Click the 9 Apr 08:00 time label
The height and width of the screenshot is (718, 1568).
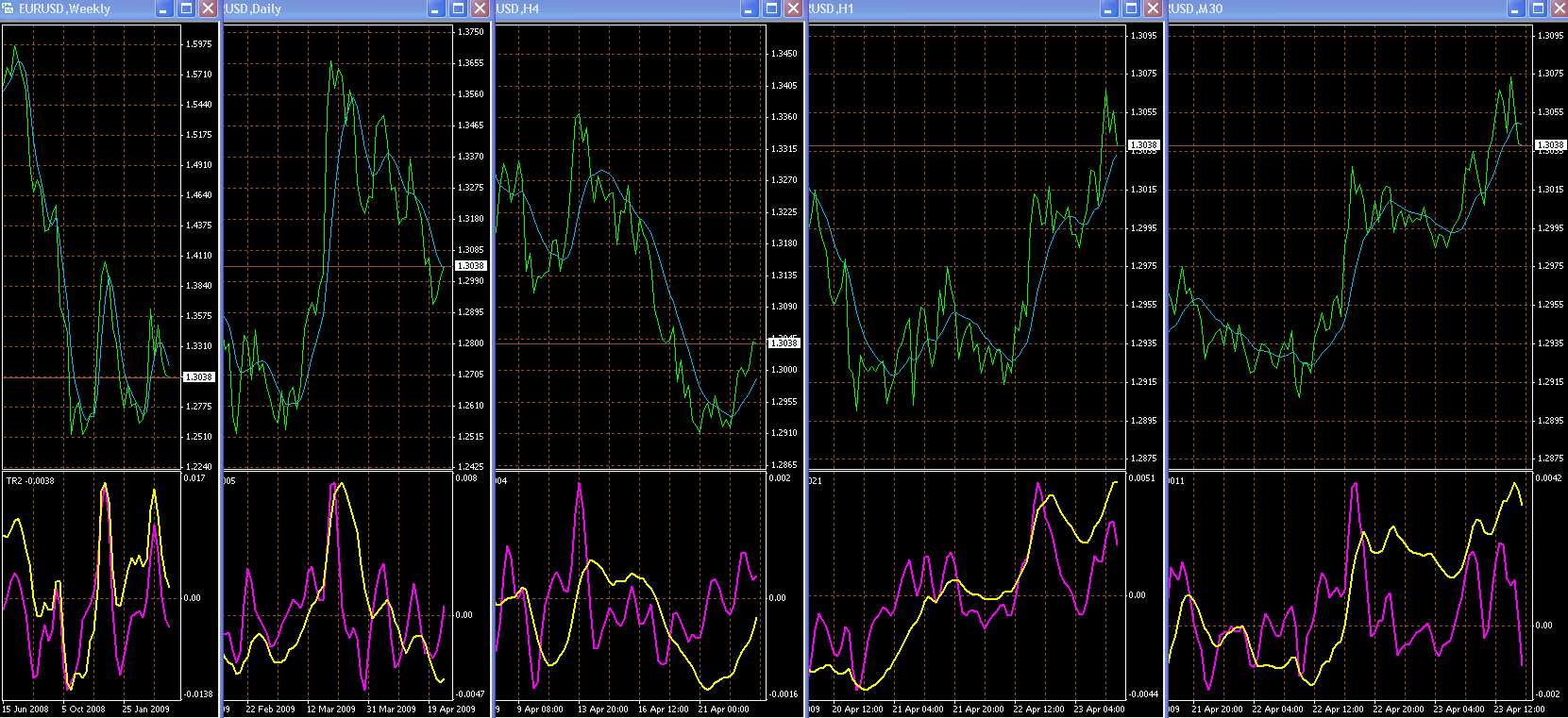tap(540, 710)
